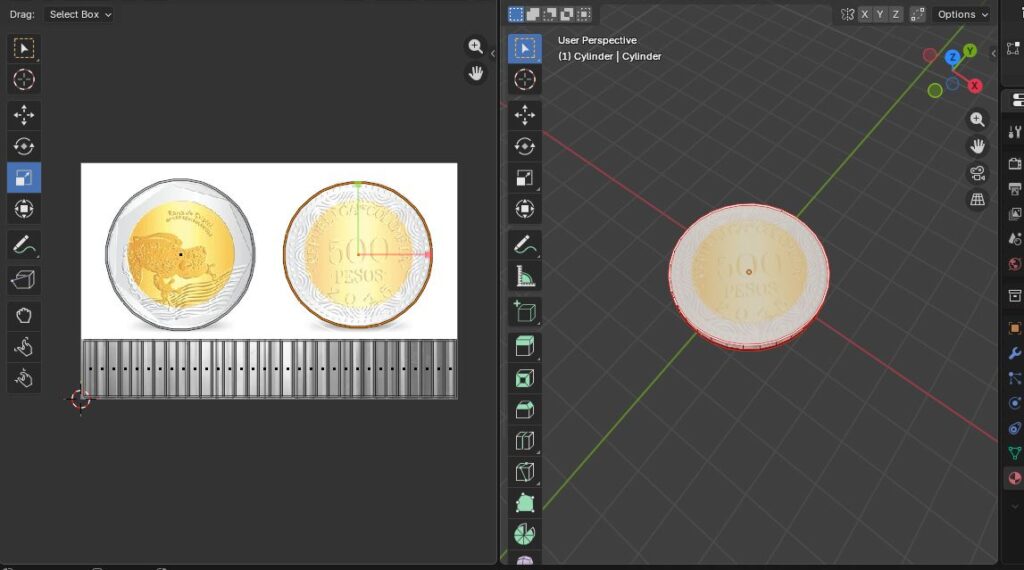Image resolution: width=1024 pixels, height=570 pixels.
Task: Toggle Y axis mirror
Action: tap(880, 14)
